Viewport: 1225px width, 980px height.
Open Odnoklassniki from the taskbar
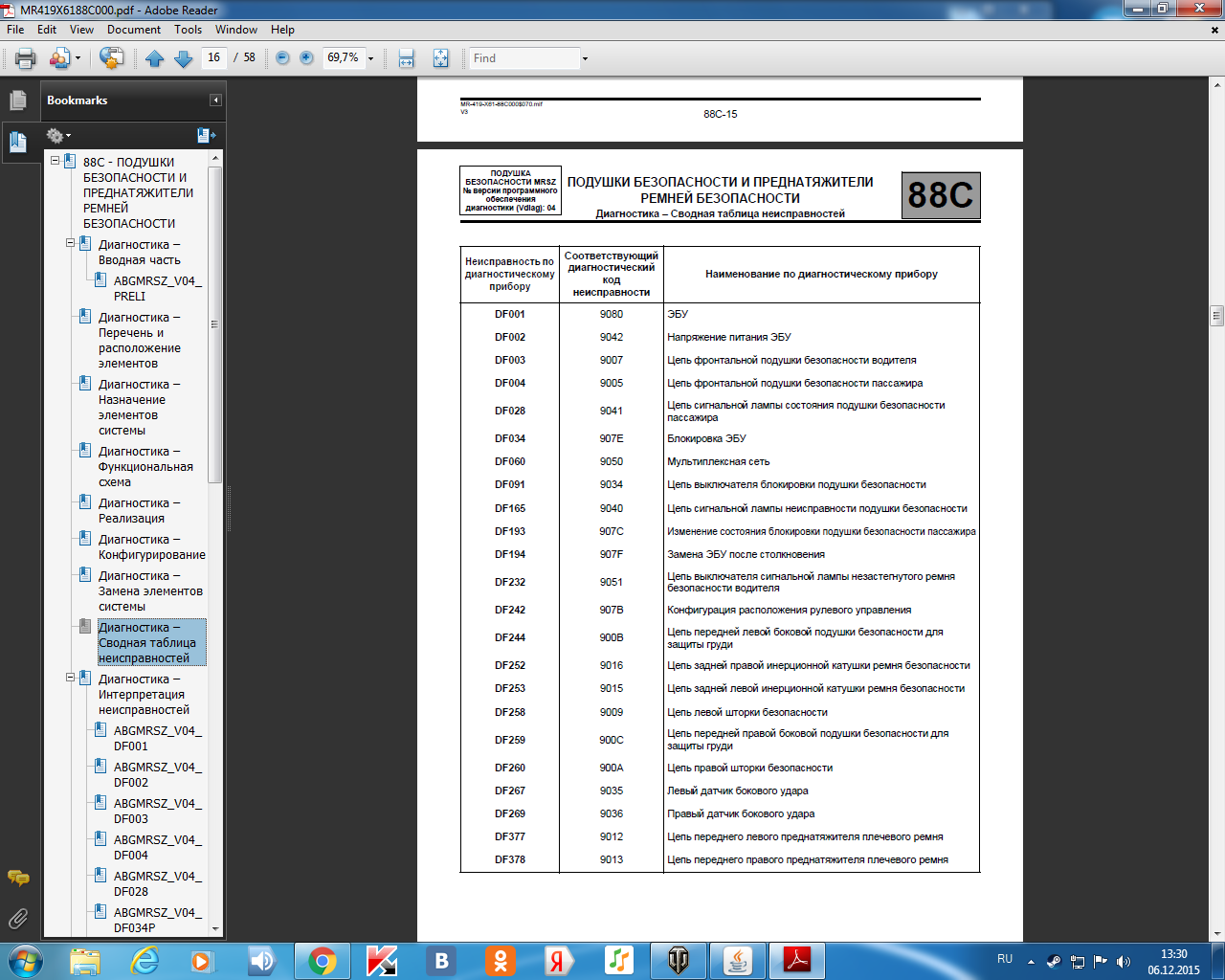(501, 960)
